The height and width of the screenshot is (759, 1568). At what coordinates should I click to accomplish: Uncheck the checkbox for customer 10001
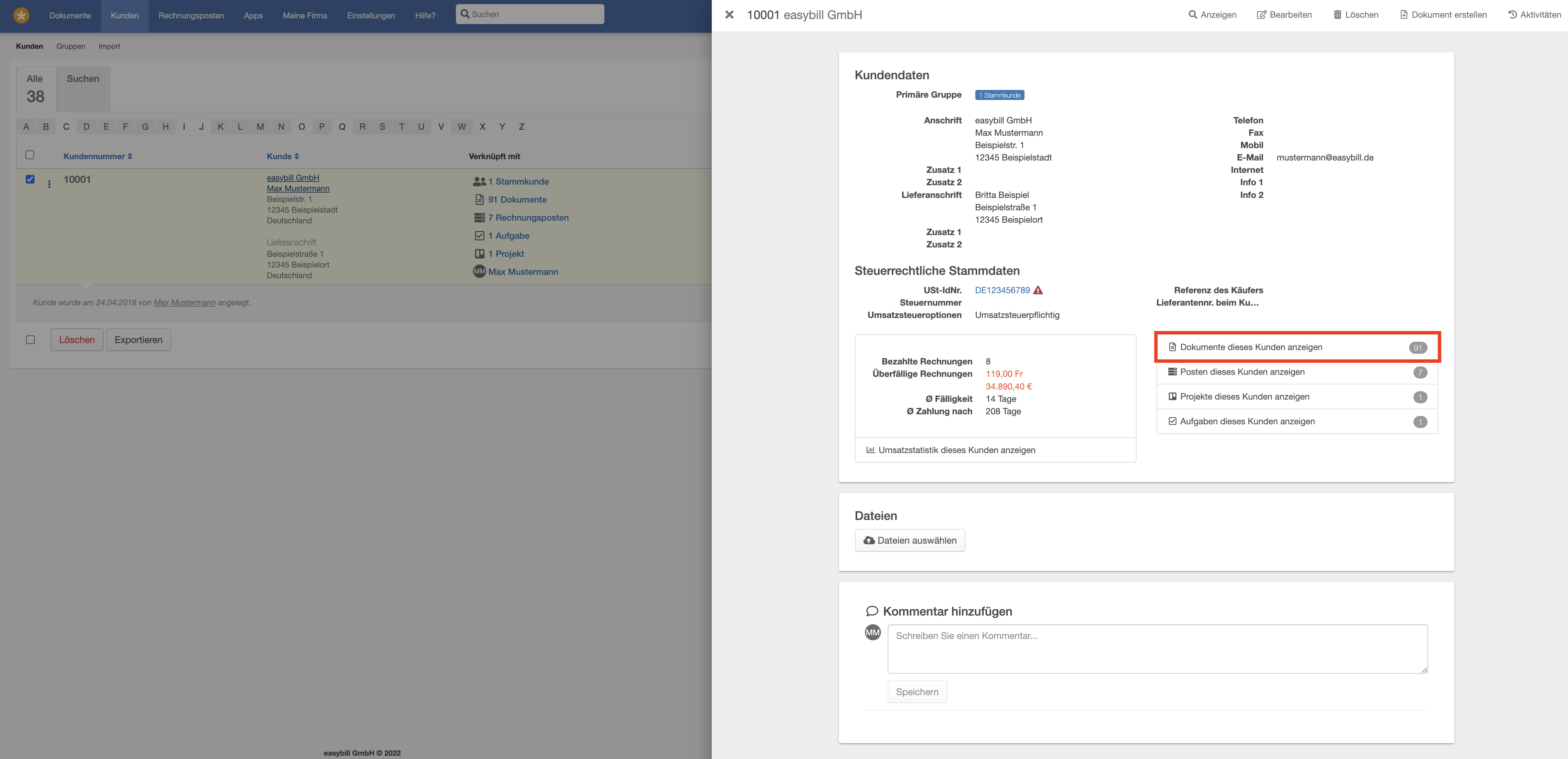[x=30, y=179]
